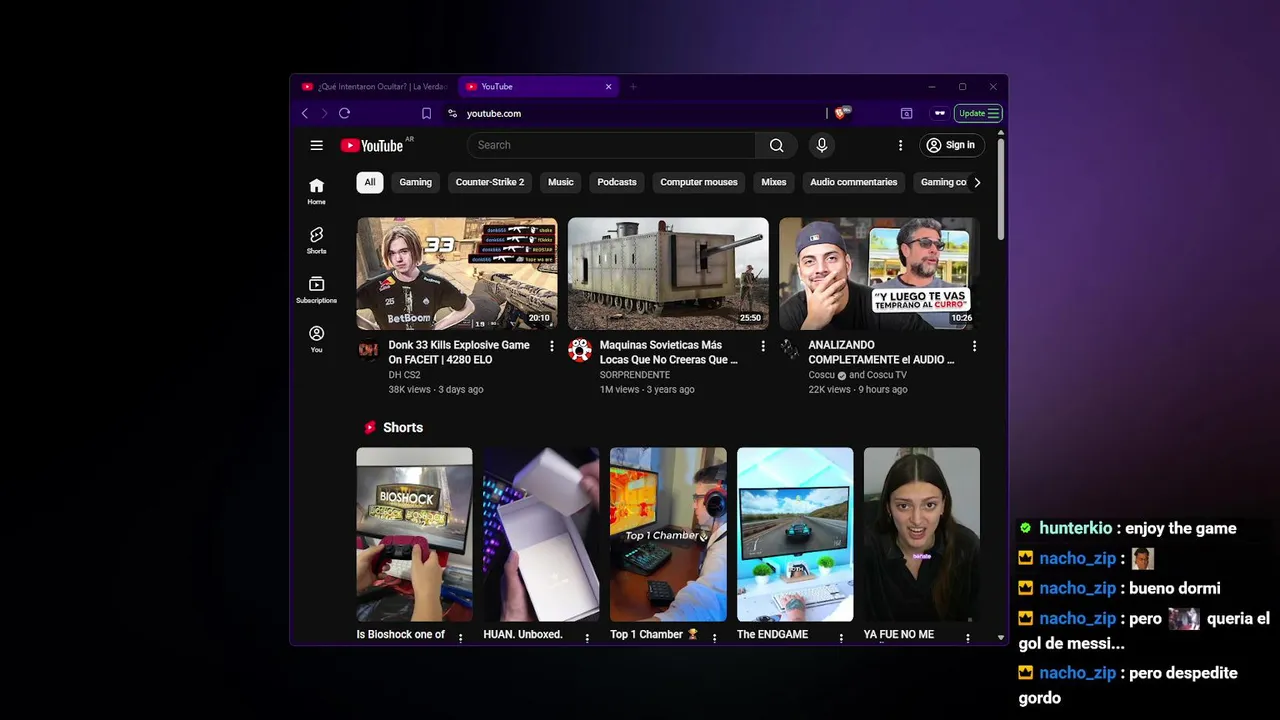Open the Top 1 Chamber short thumbnail
Viewport: 1280px width, 720px height.
(668, 534)
